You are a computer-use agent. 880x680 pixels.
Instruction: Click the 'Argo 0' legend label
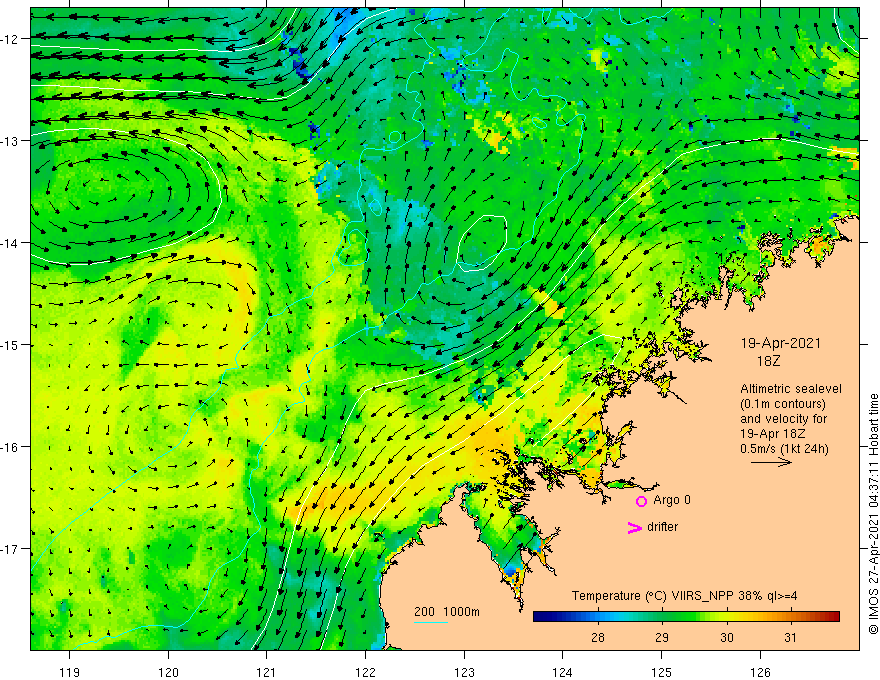click(672, 500)
